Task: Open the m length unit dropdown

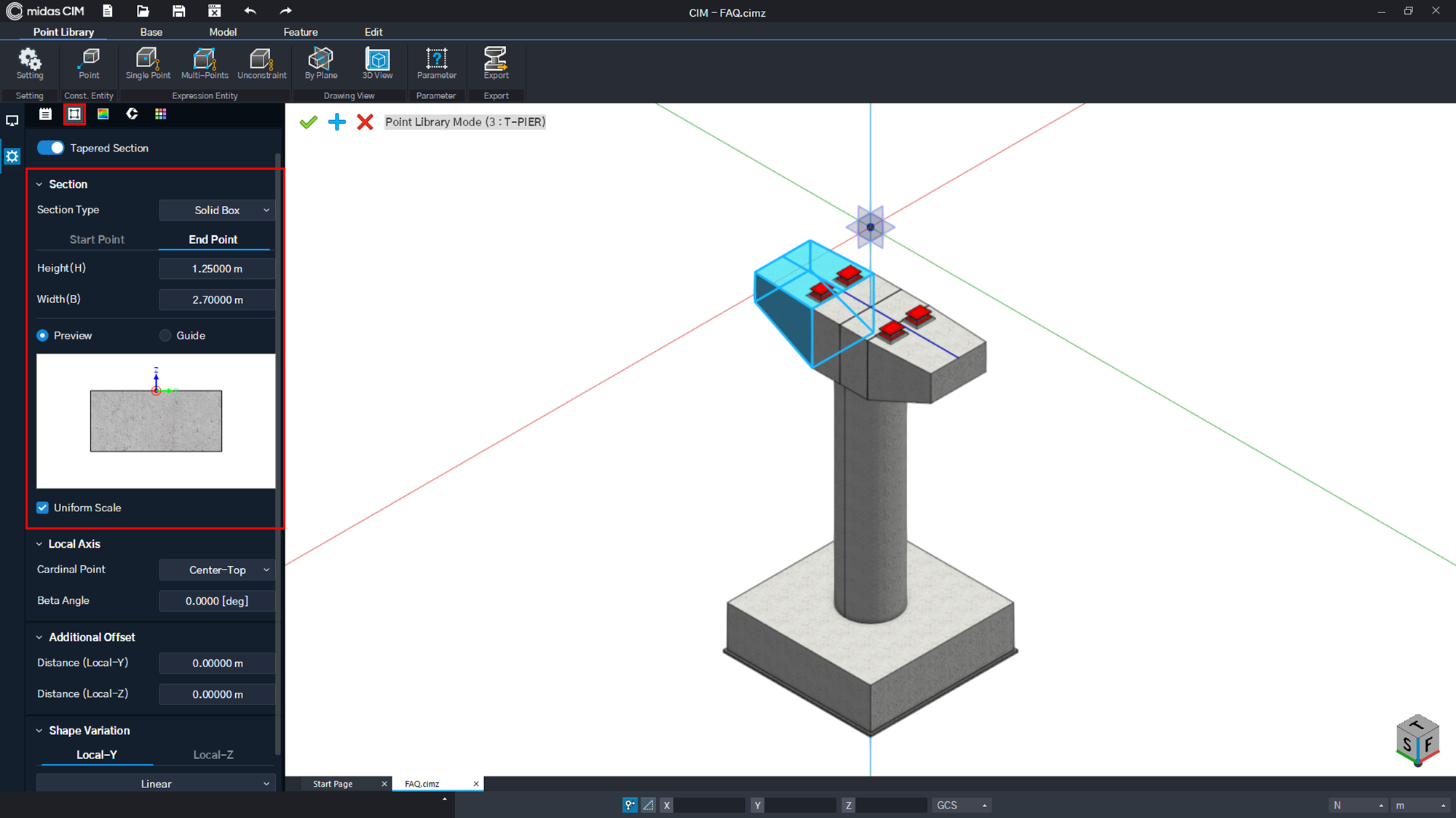Action: coord(1420,805)
